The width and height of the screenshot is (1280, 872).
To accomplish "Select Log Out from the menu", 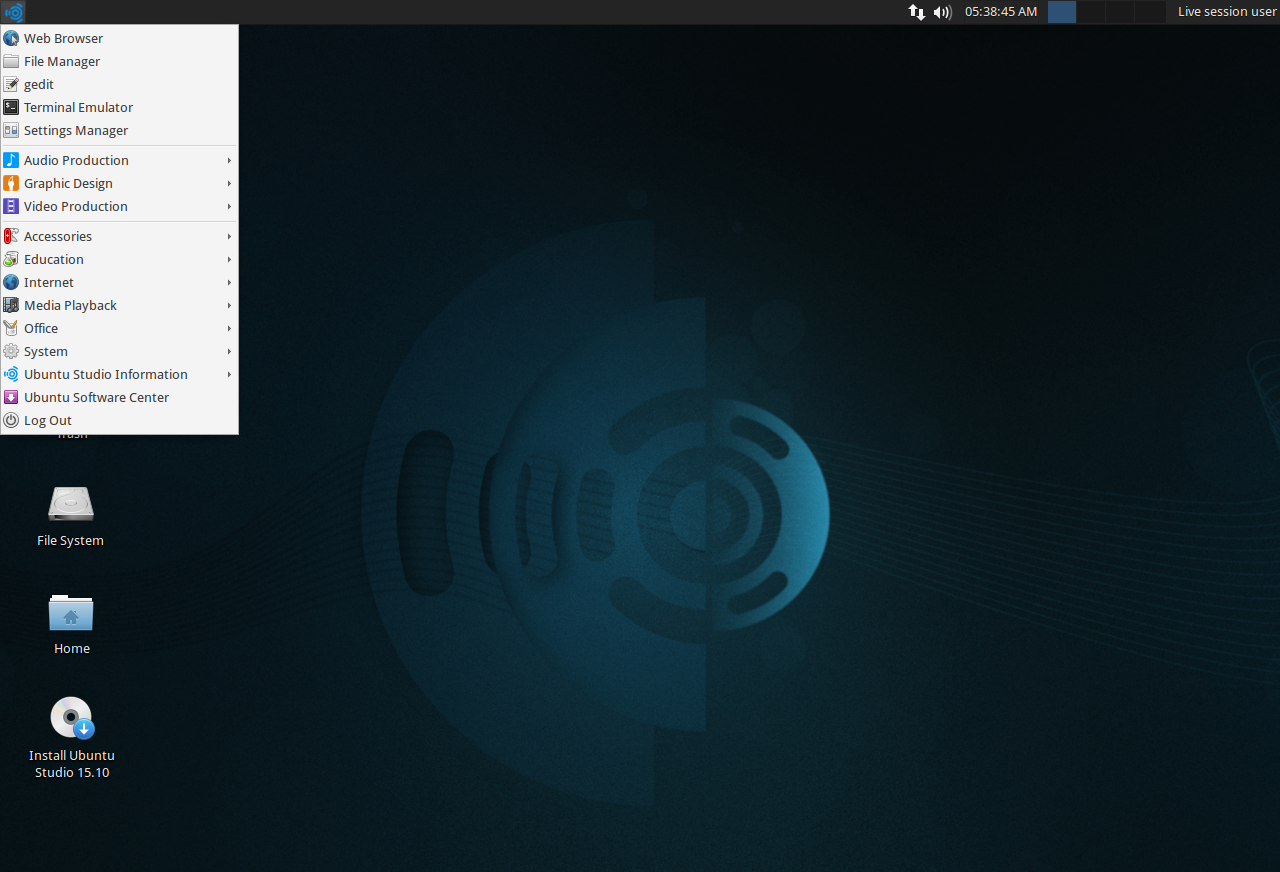I will click(47, 420).
